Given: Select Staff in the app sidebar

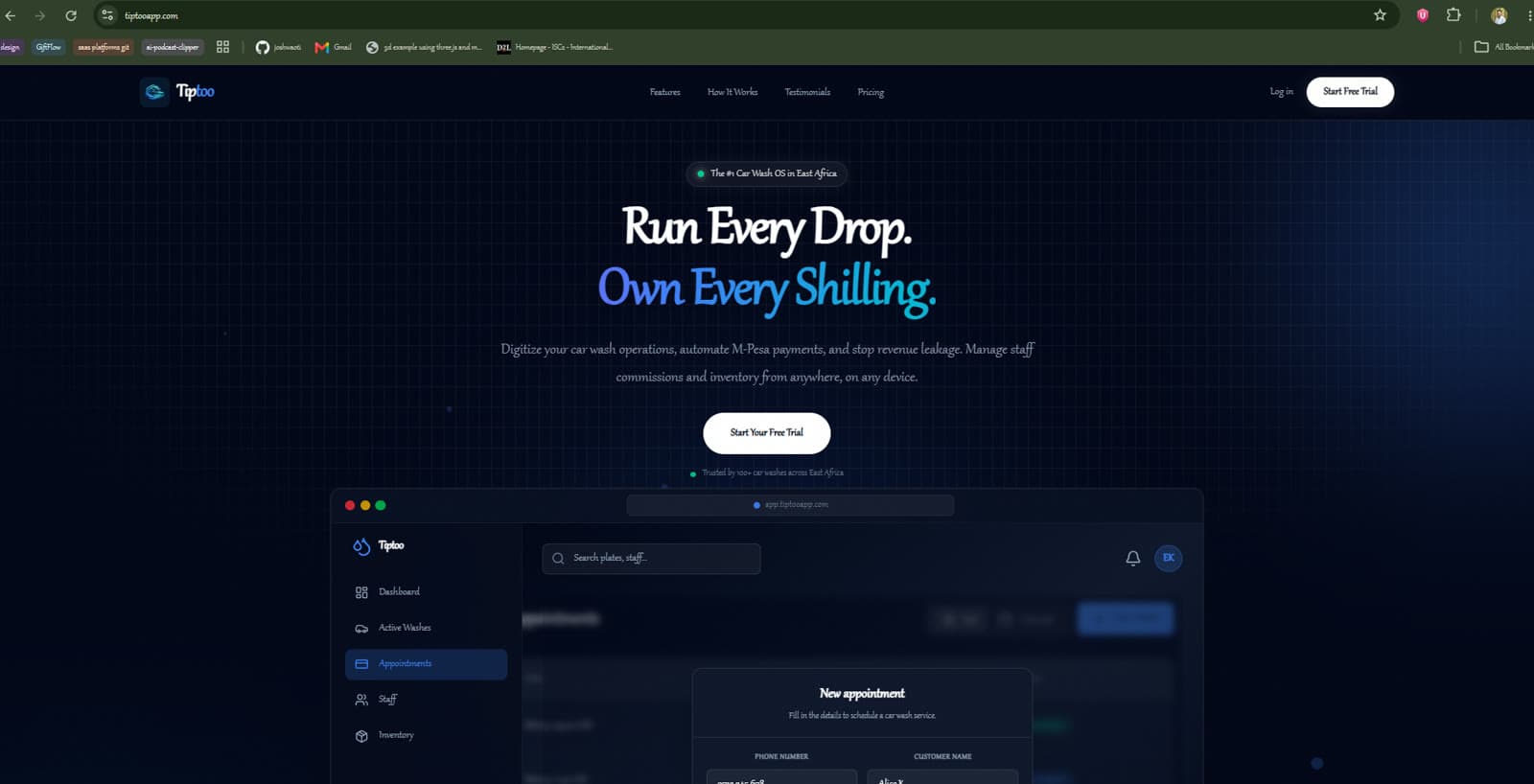Looking at the screenshot, I should [x=426, y=700].
